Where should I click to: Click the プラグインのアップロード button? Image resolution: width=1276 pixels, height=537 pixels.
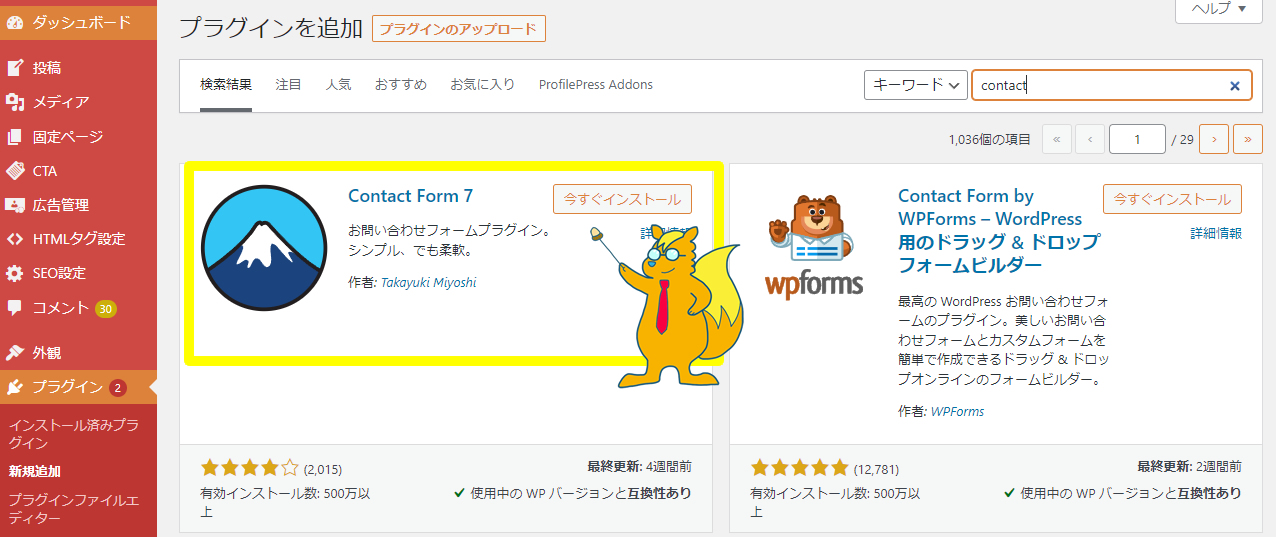458,29
